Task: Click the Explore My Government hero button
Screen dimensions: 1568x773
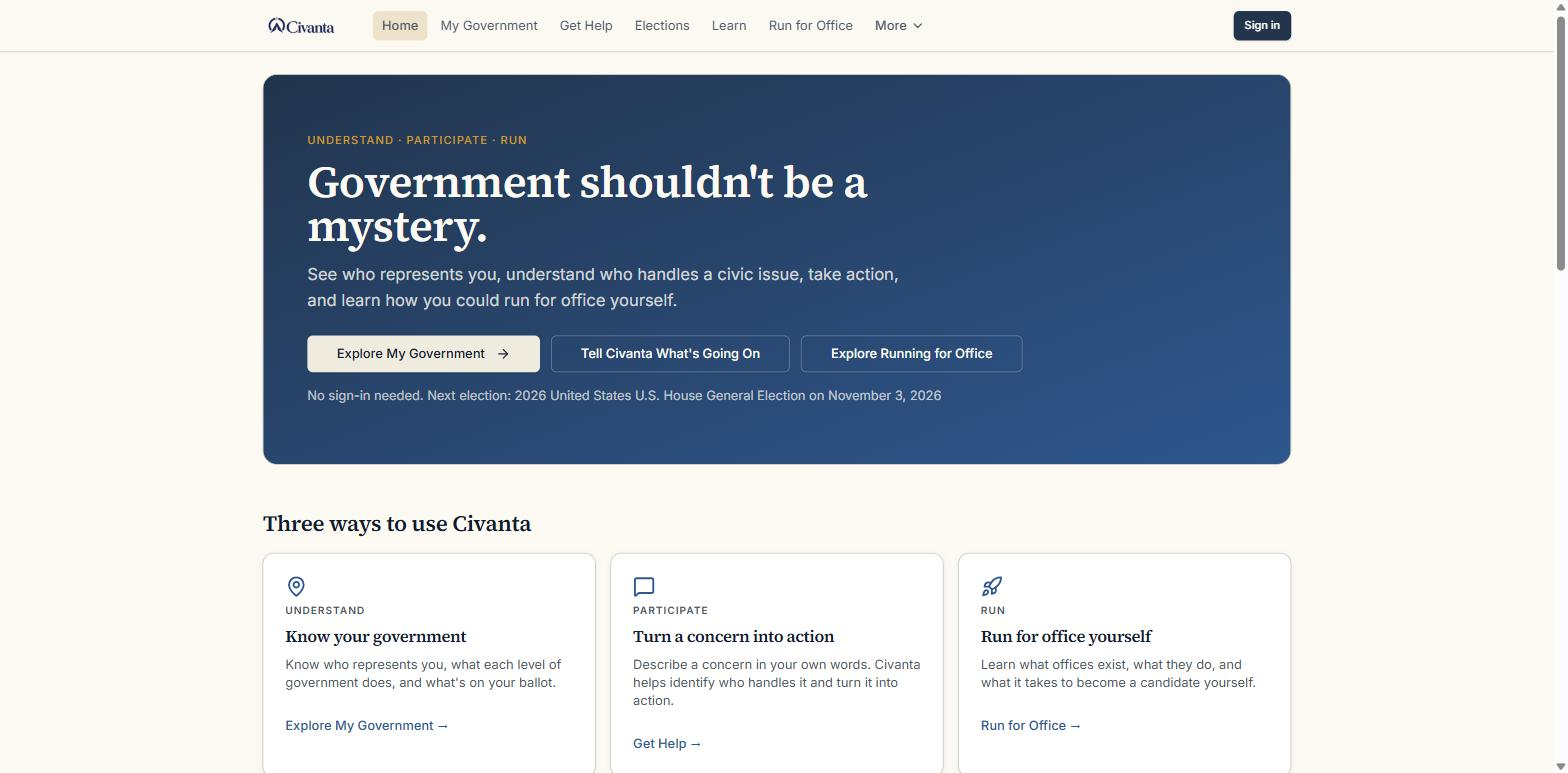Action: click(423, 354)
